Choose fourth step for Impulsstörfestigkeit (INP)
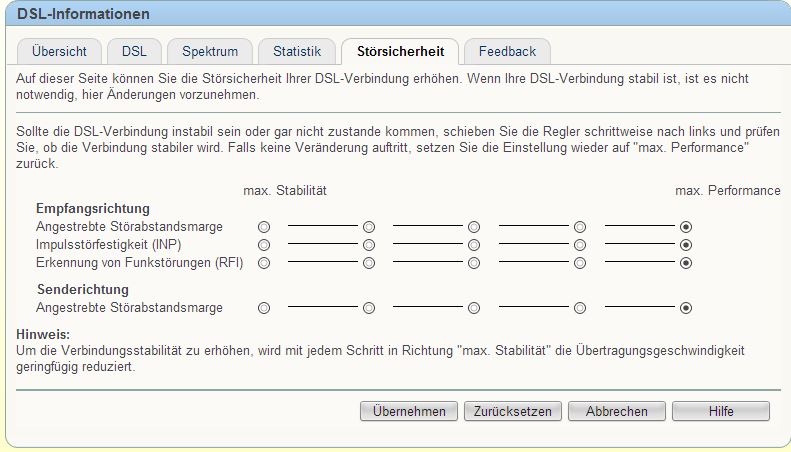The image size is (791, 452). tap(580, 245)
